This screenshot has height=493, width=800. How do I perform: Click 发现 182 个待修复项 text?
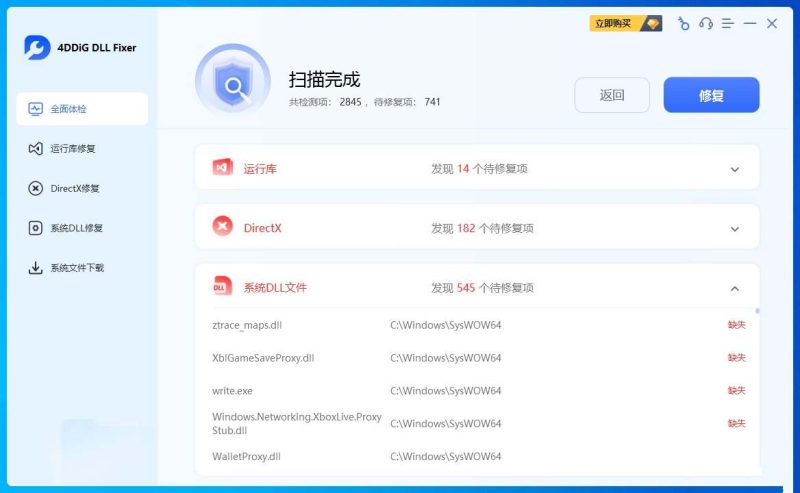click(482, 228)
